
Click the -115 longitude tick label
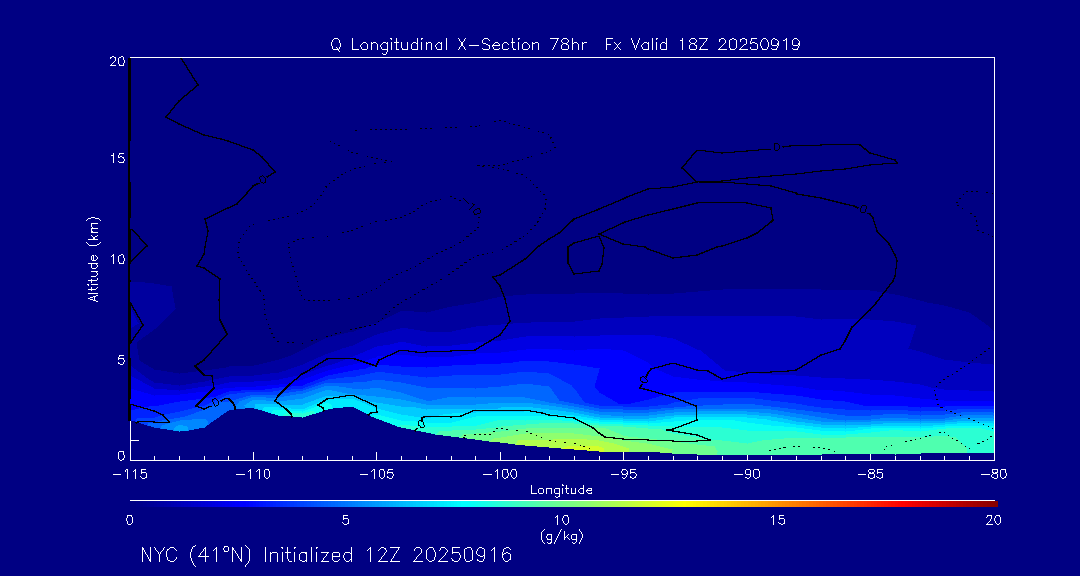click(130, 474)
